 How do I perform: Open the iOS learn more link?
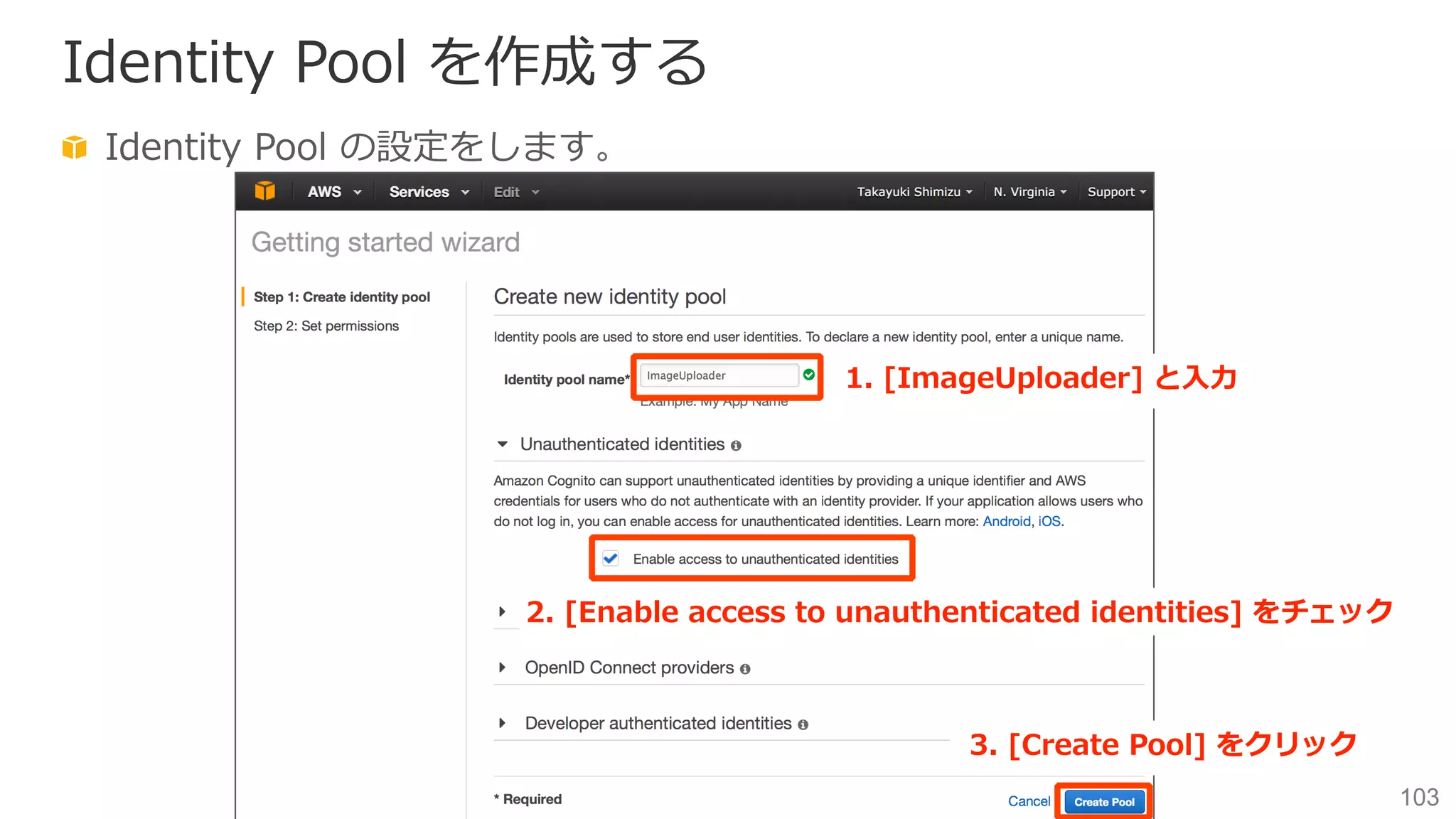click(1049, 521)
